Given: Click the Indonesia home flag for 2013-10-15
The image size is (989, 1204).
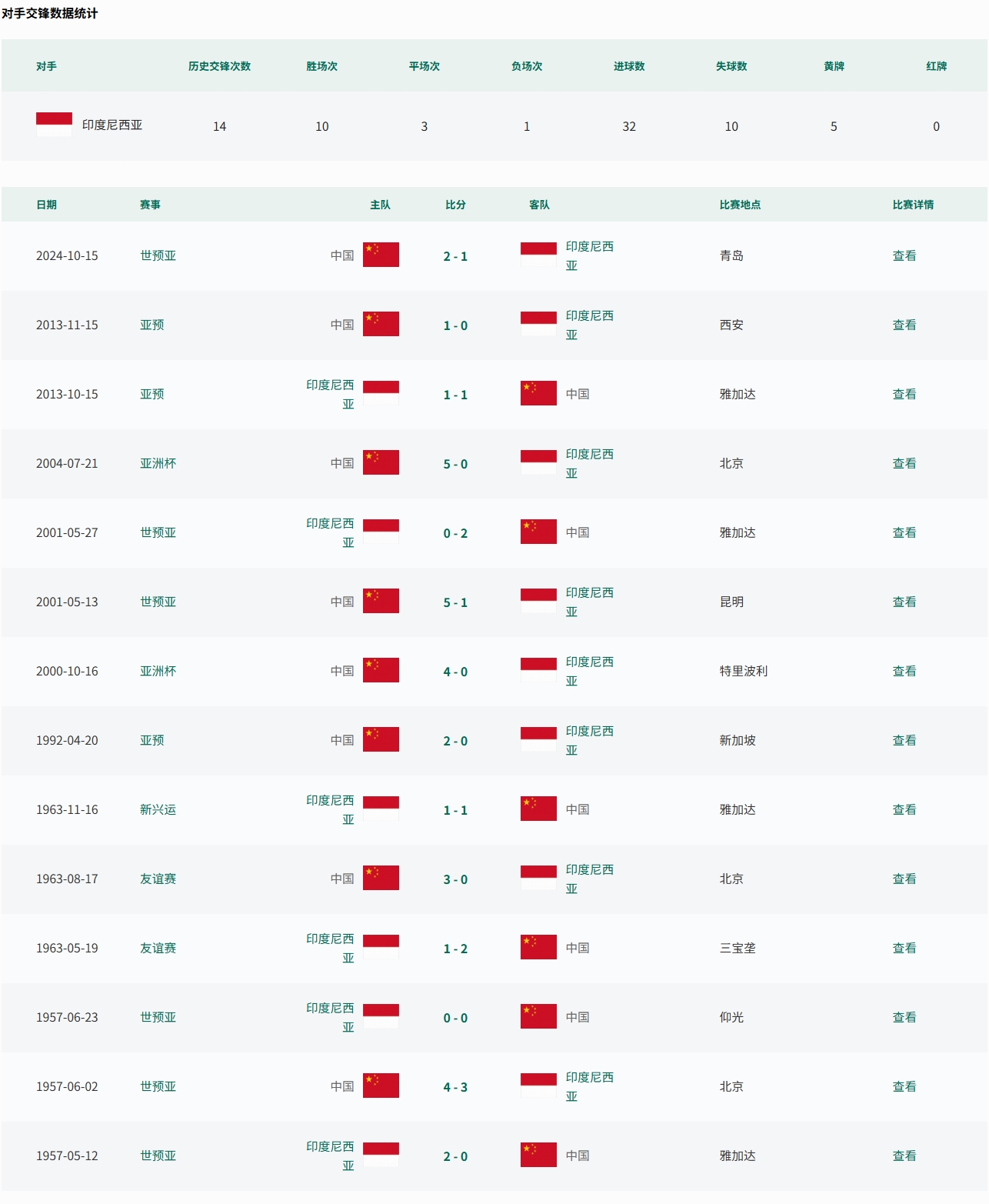Looking at the screenshot, I should pyautogui.click(x=381, y=393).
